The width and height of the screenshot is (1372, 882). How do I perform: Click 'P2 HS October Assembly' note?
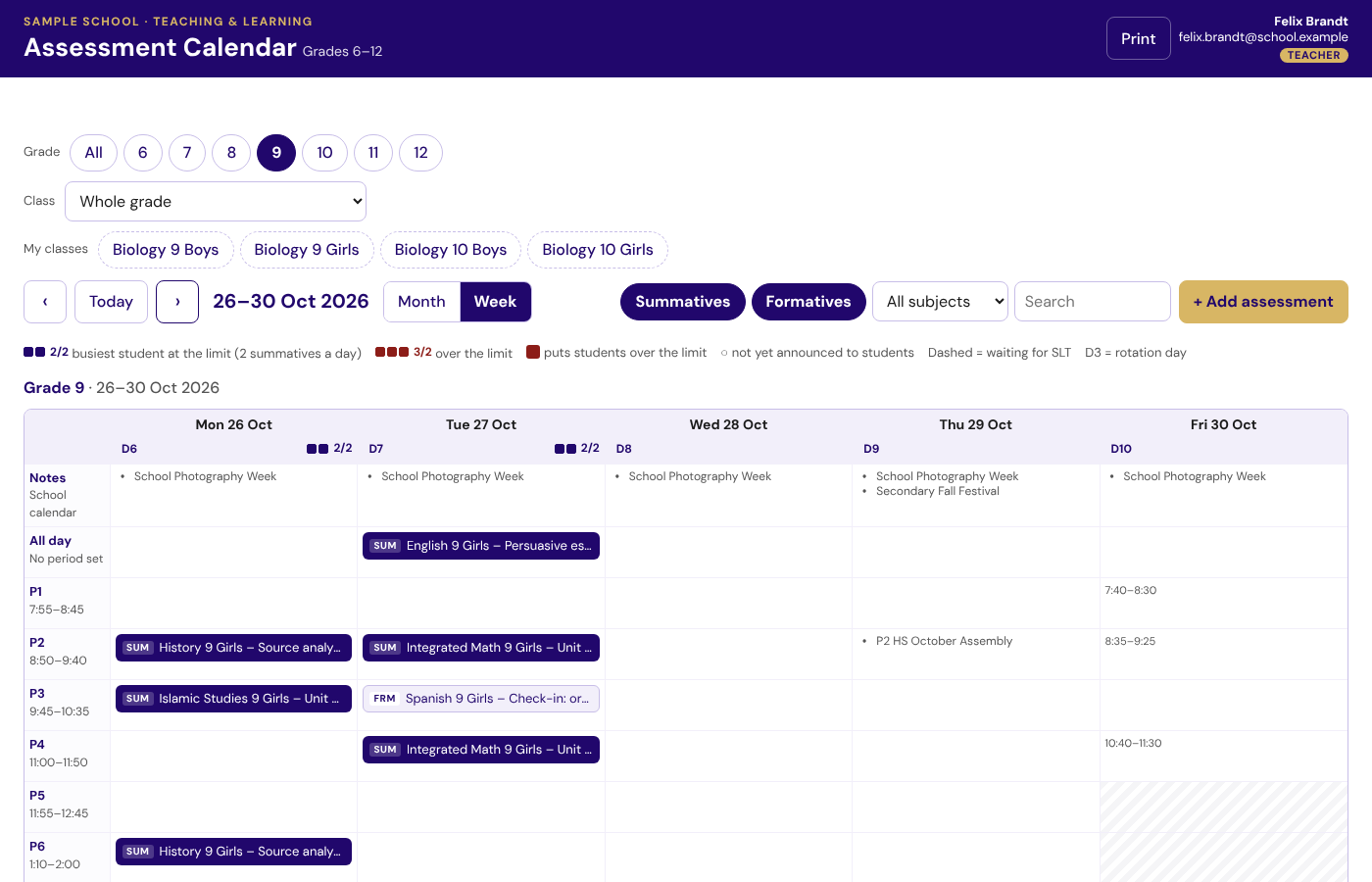pyautogui.click(x=944, y=641)
